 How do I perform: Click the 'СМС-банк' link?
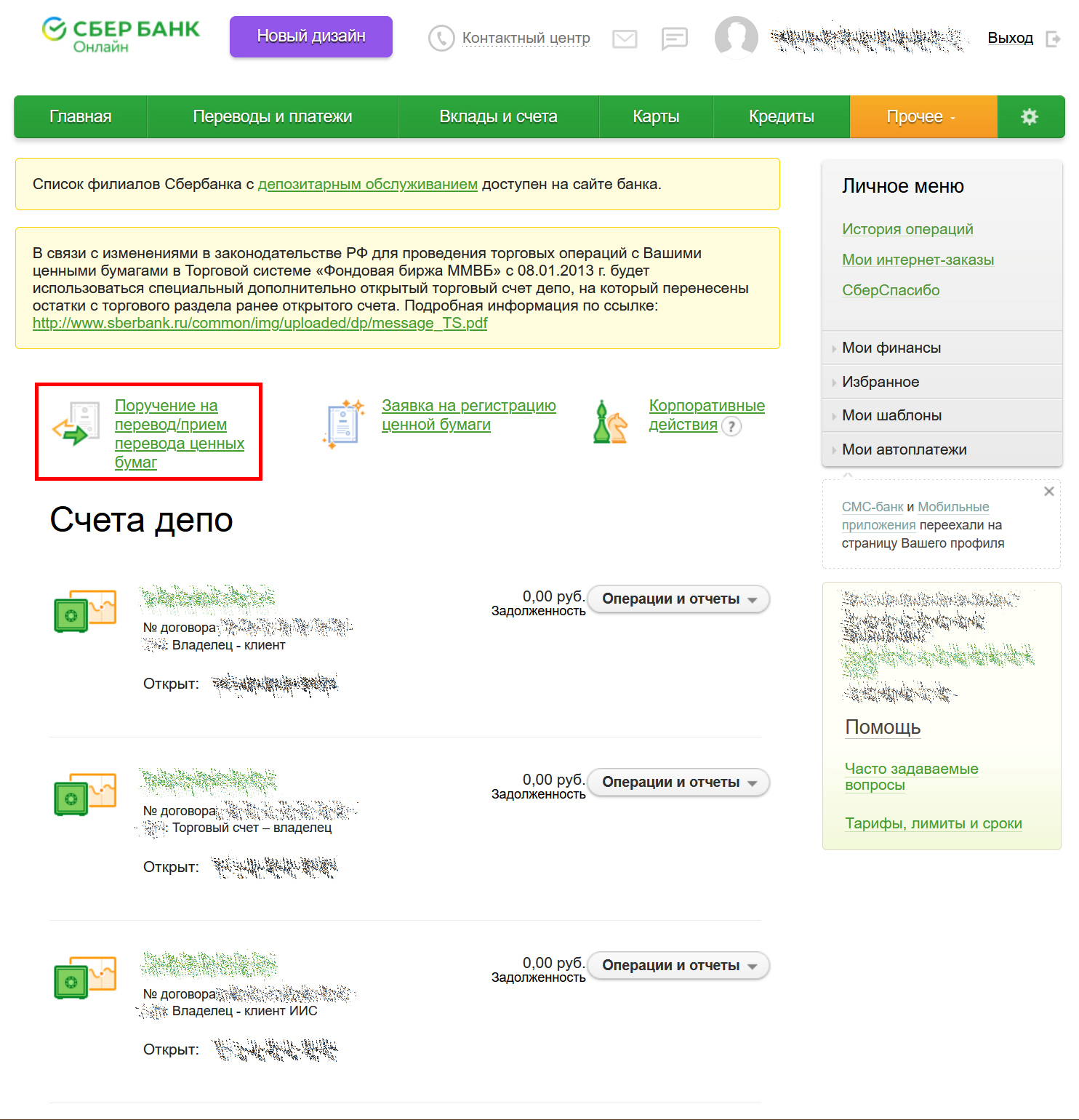(873, 507)
